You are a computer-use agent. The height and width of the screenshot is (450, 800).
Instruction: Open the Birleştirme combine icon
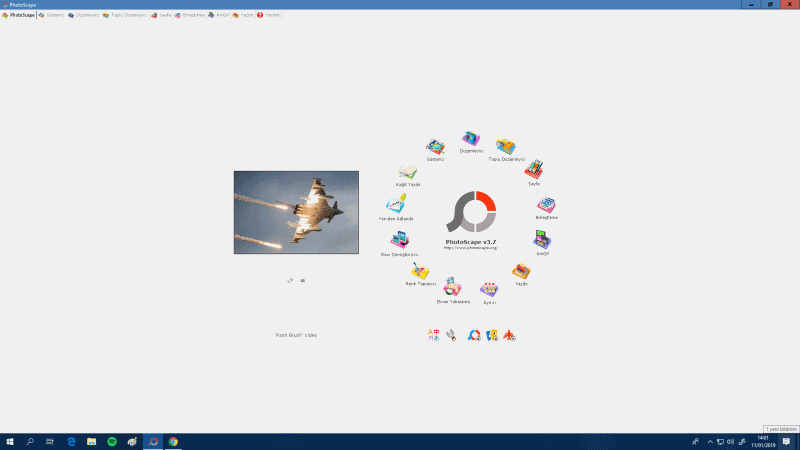coord(546,205)
